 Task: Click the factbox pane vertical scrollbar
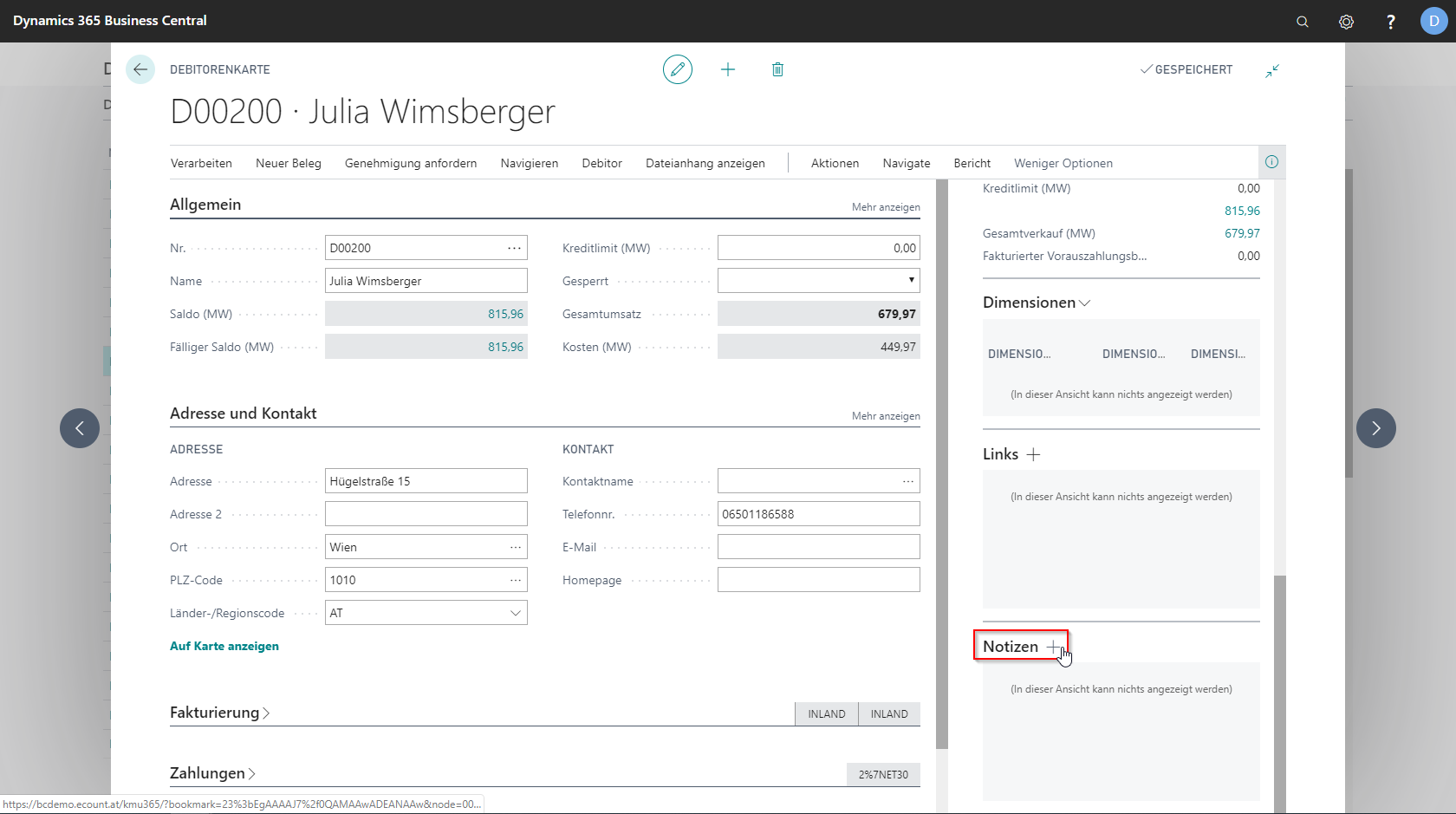(x=1280, y=694)
